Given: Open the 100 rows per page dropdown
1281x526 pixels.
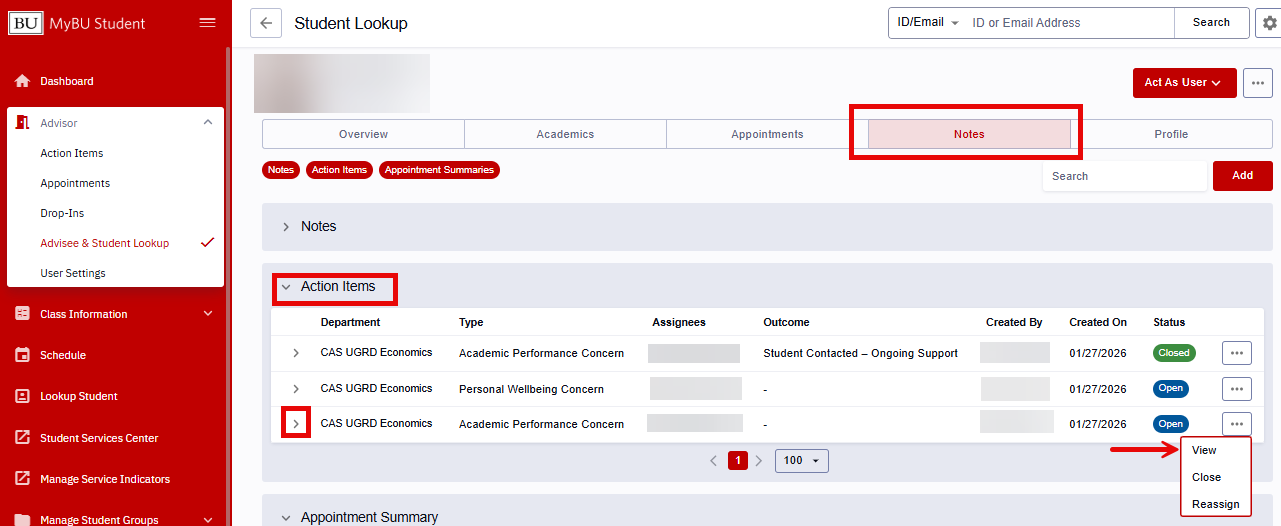Looking at the screenshot, I should click(801, 461).
